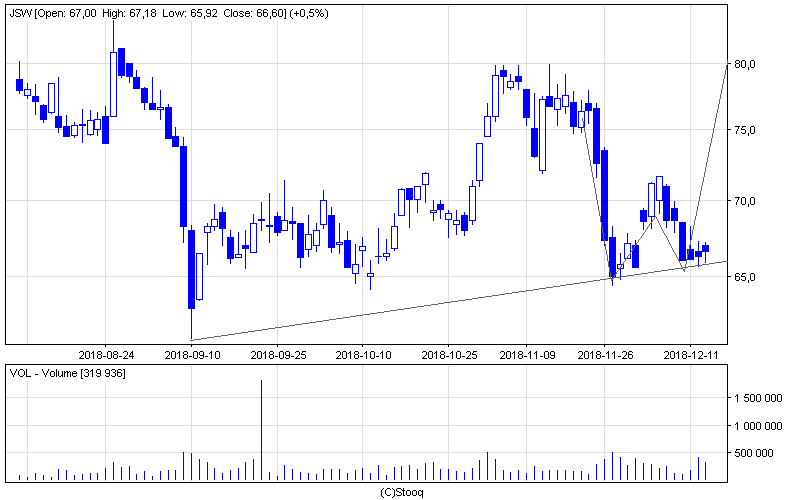Image resolution: width=800 pixels, height=500 pixels.
Task: Select the 2018-12-11 date label
Action: point(691,355)
